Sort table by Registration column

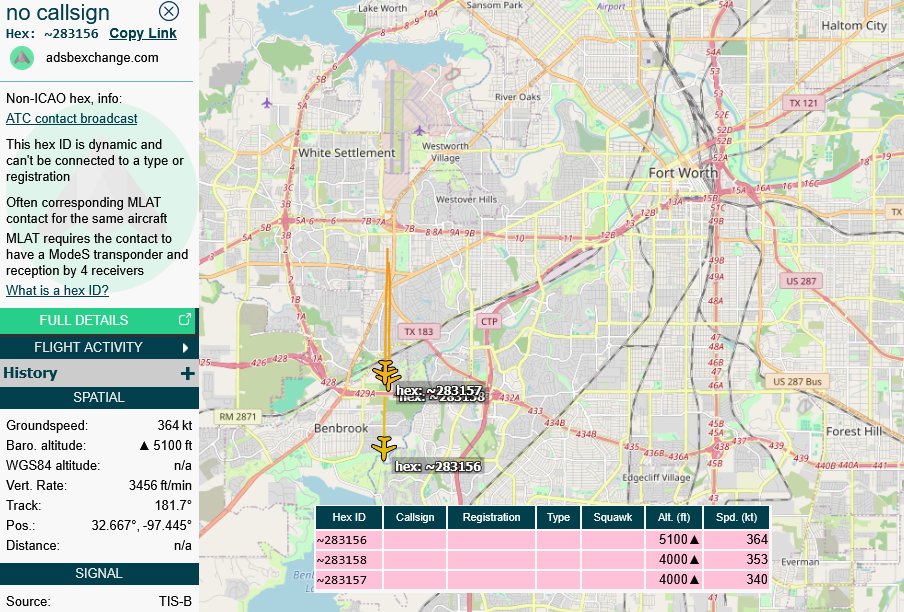(491, 517)
